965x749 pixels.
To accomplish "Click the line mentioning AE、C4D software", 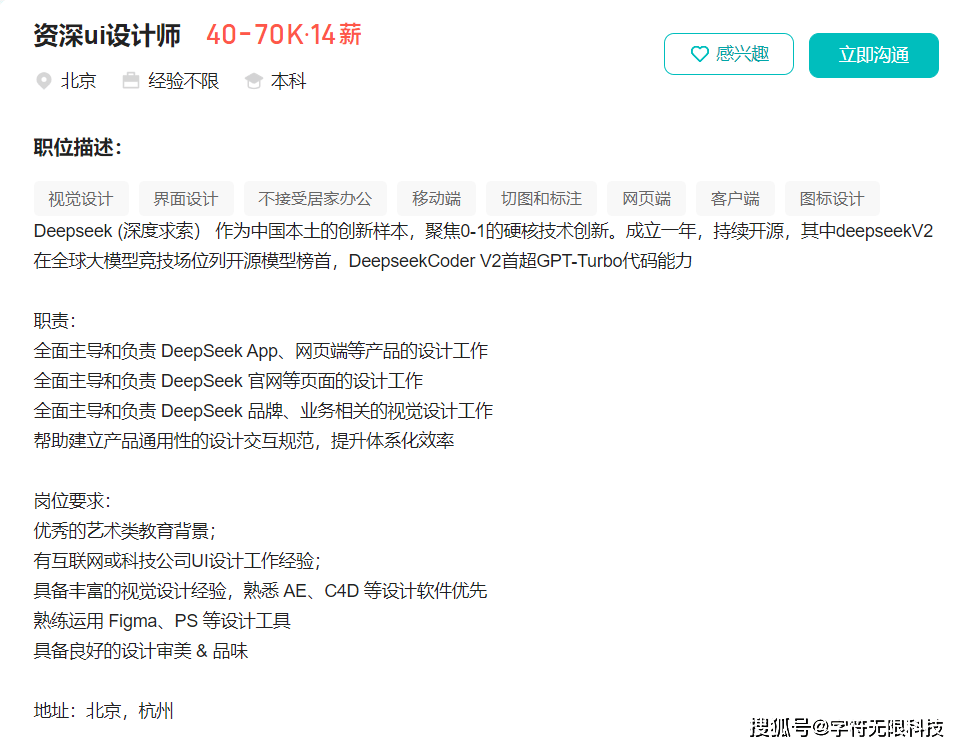I will coord(260,591).
